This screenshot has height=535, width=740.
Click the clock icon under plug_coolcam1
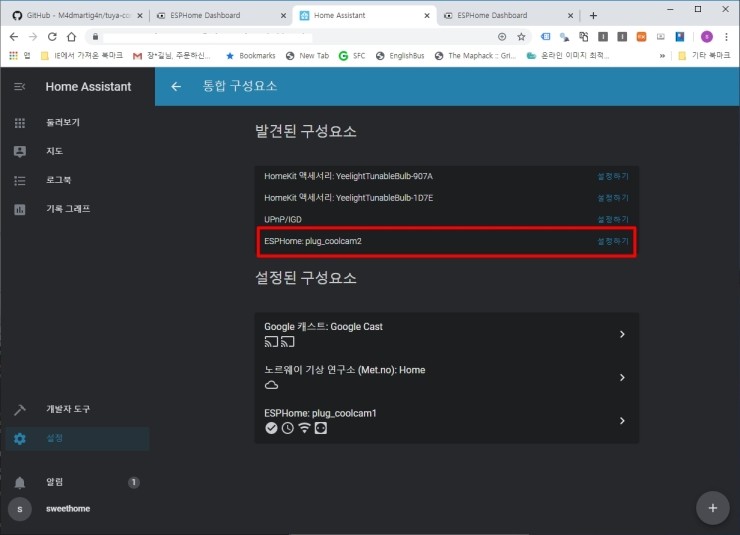coord(287,428)
